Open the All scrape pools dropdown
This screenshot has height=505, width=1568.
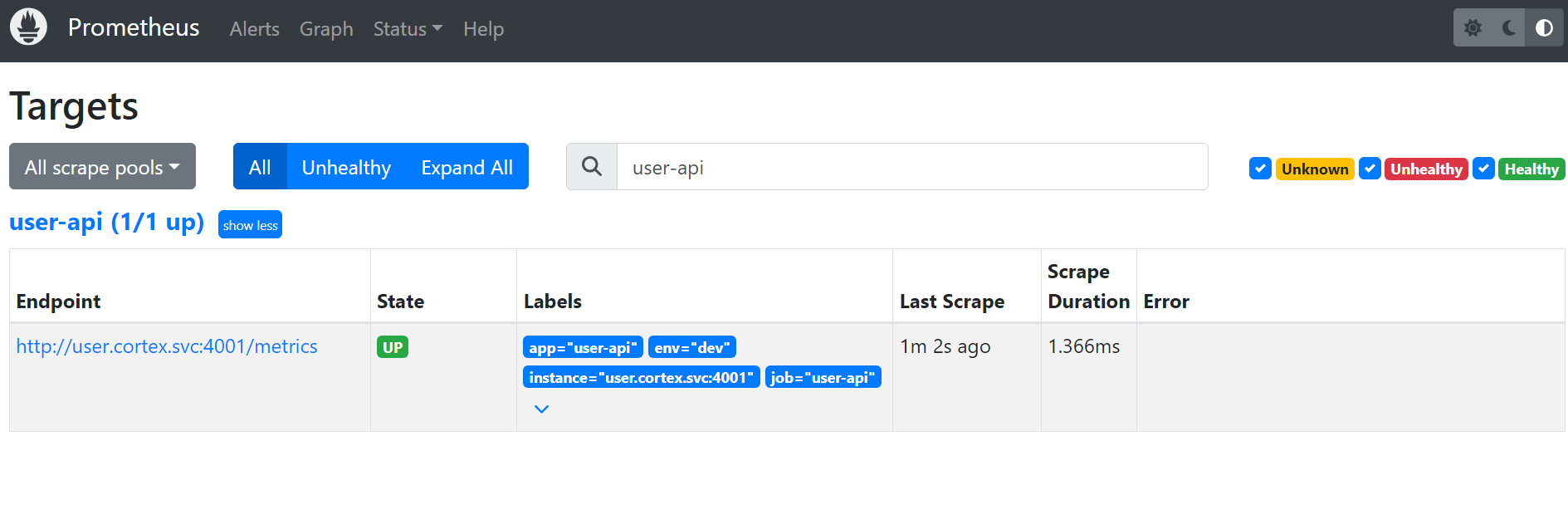(x=102, y=167)
